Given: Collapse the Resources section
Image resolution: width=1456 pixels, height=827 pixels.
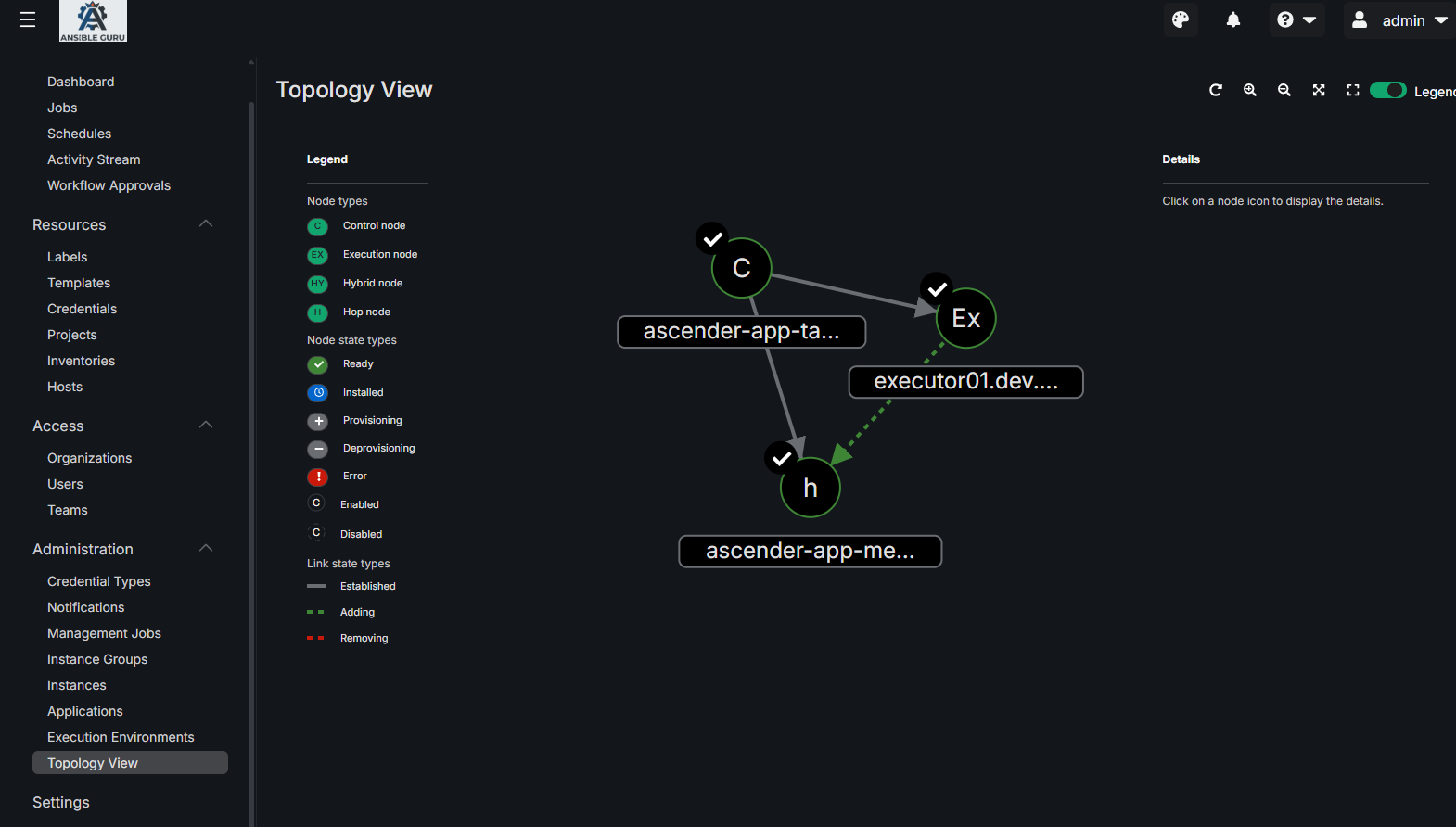Looking at the screenshot, I should point(206,224).
